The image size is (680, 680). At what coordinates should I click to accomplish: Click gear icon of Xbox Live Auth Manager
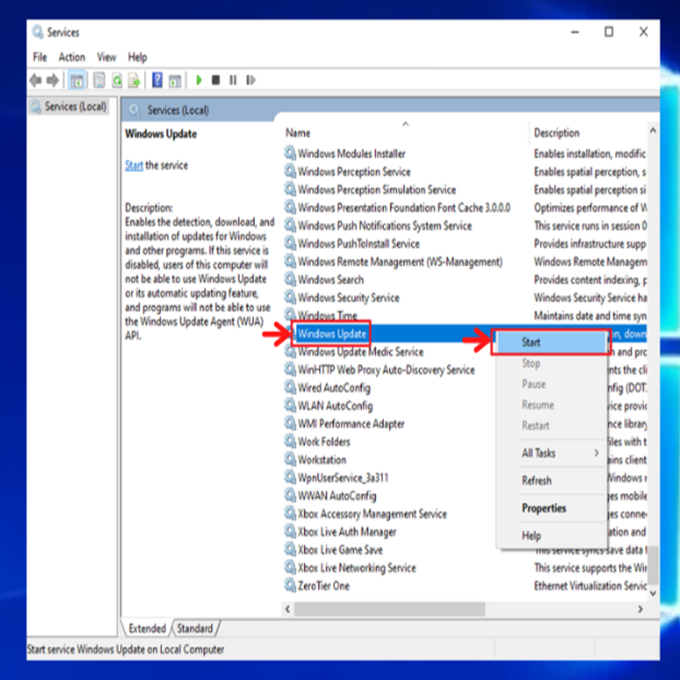pos(290,531)
